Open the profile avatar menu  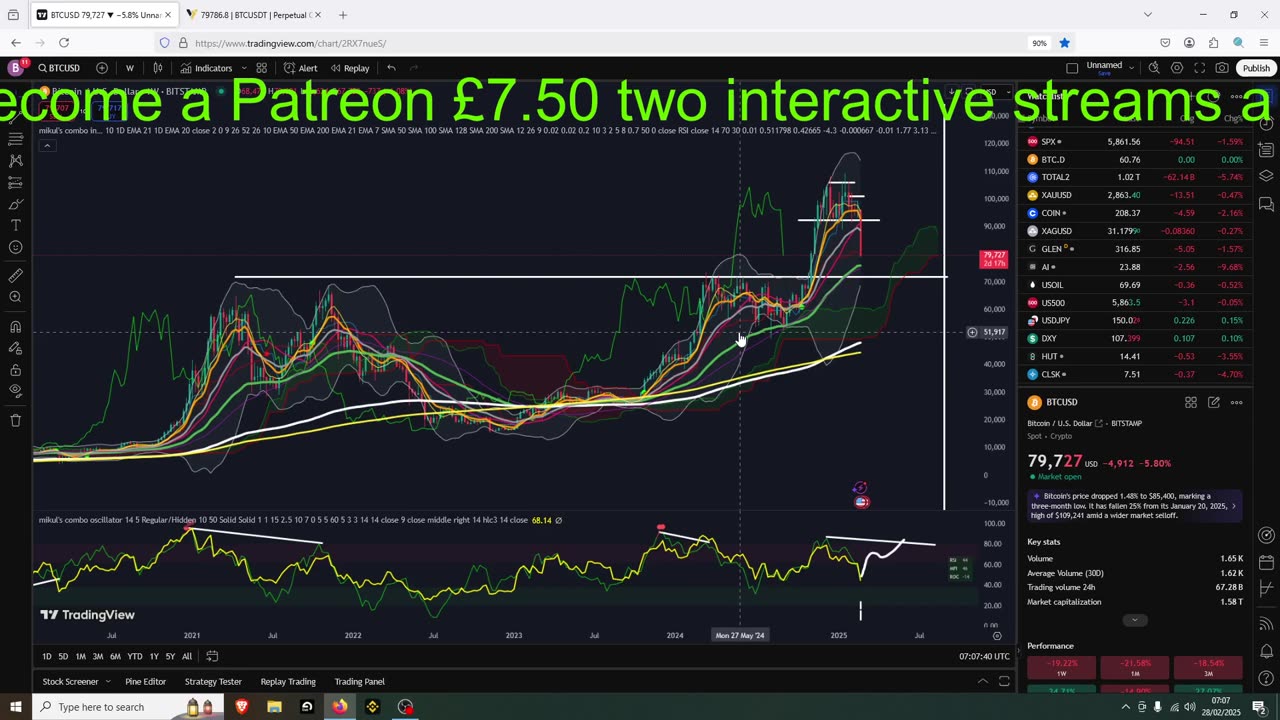(15, 68)
